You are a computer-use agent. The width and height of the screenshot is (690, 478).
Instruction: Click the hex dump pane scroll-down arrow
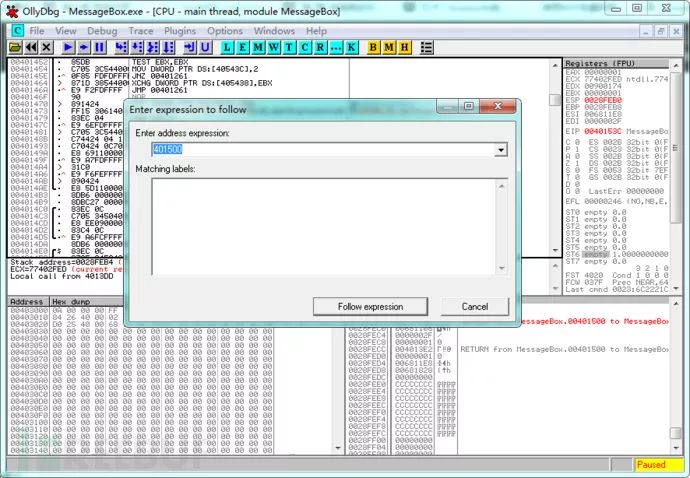338,449
